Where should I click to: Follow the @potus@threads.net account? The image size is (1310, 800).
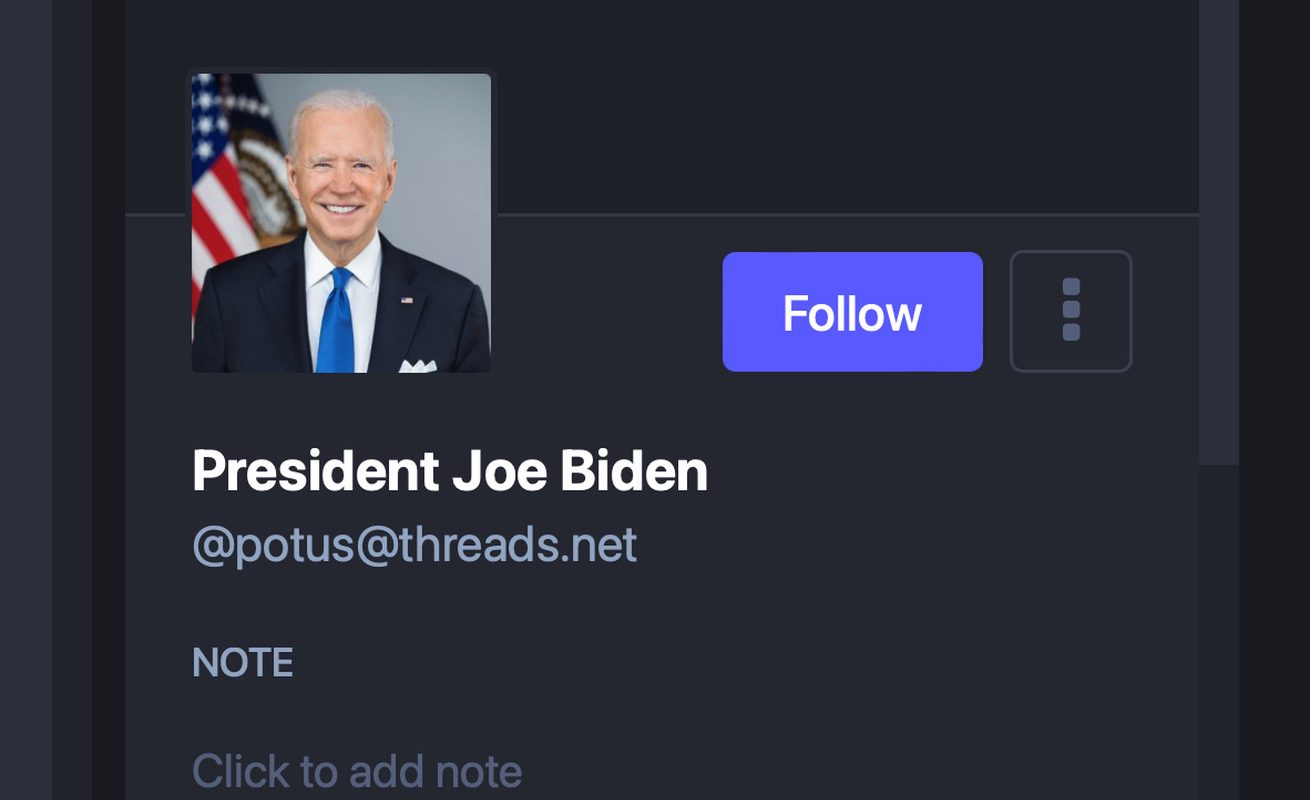[852, 311]
